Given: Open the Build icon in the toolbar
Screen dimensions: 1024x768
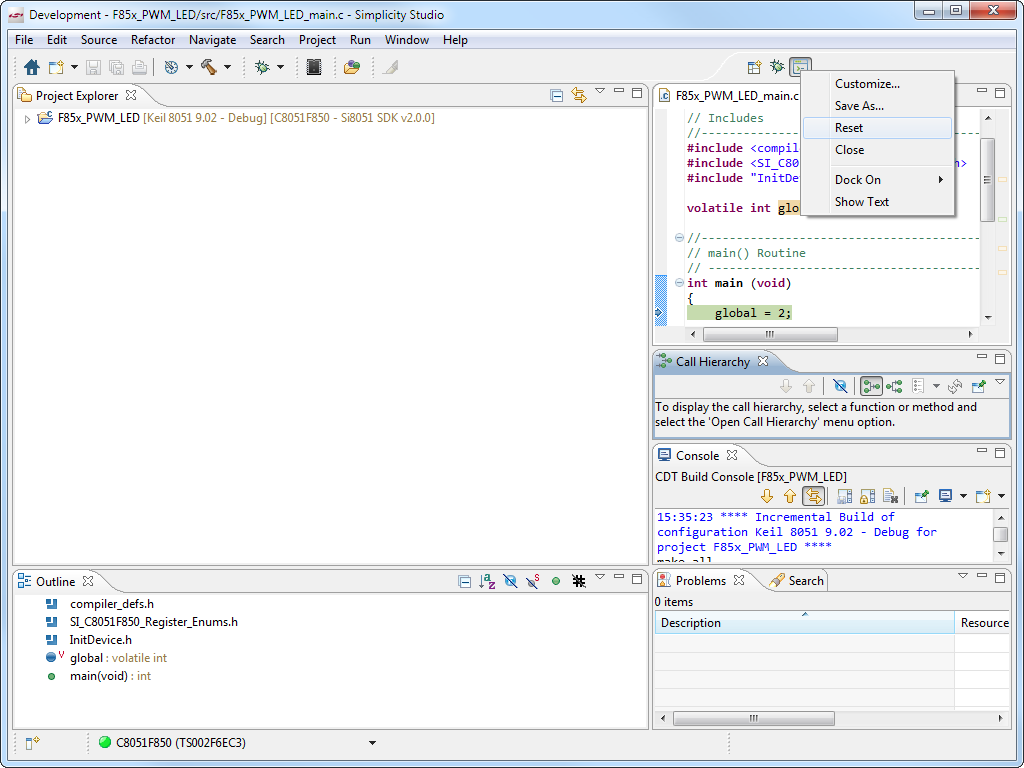Looking at the screenshot, I should click(209, 67).
